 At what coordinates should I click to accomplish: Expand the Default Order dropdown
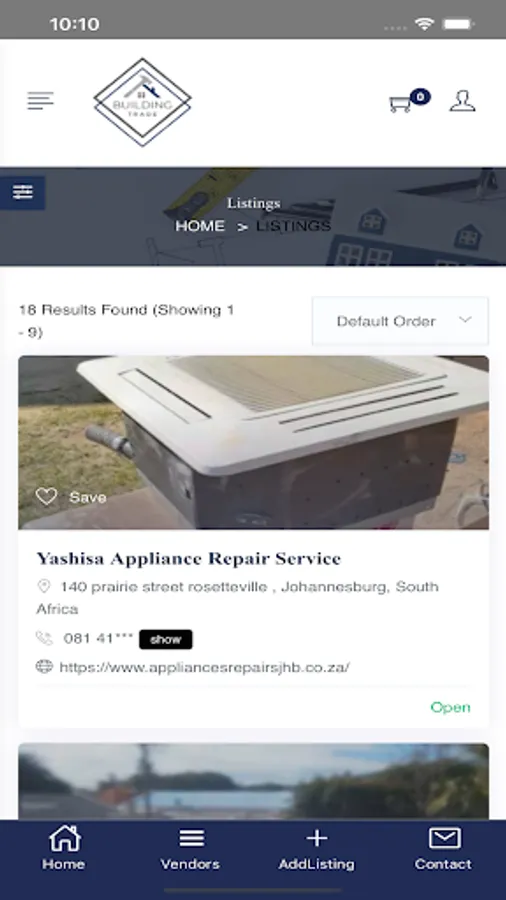pyautogui.click(x=400, y=321)
